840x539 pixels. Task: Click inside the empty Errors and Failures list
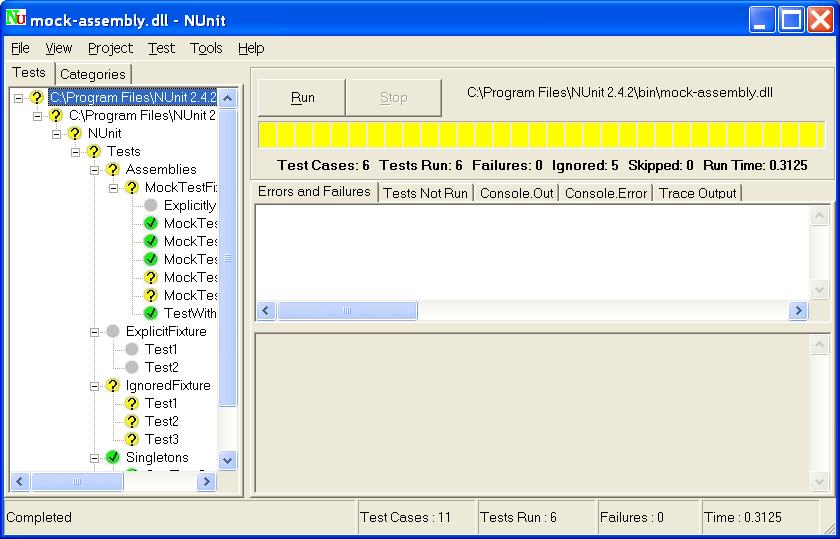pos(532,252)
